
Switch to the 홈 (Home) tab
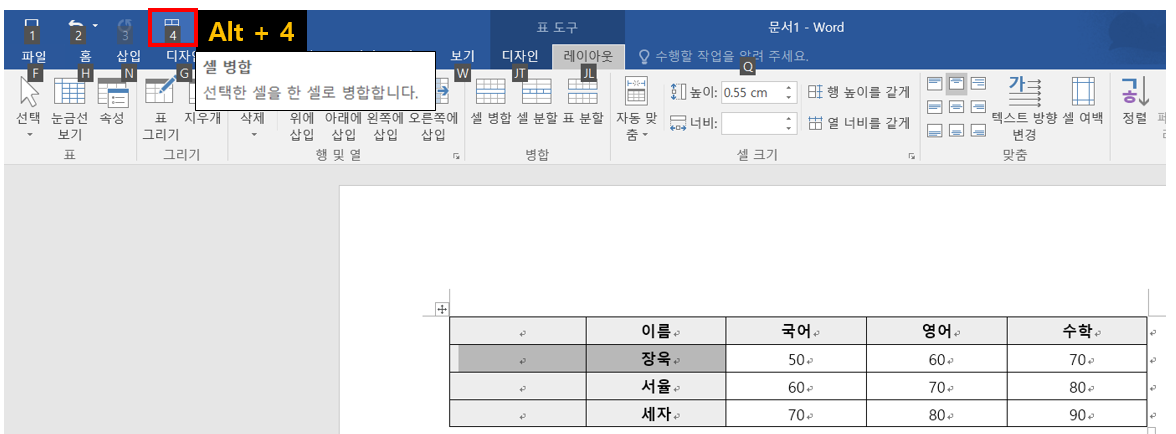[x=85, y=55]
